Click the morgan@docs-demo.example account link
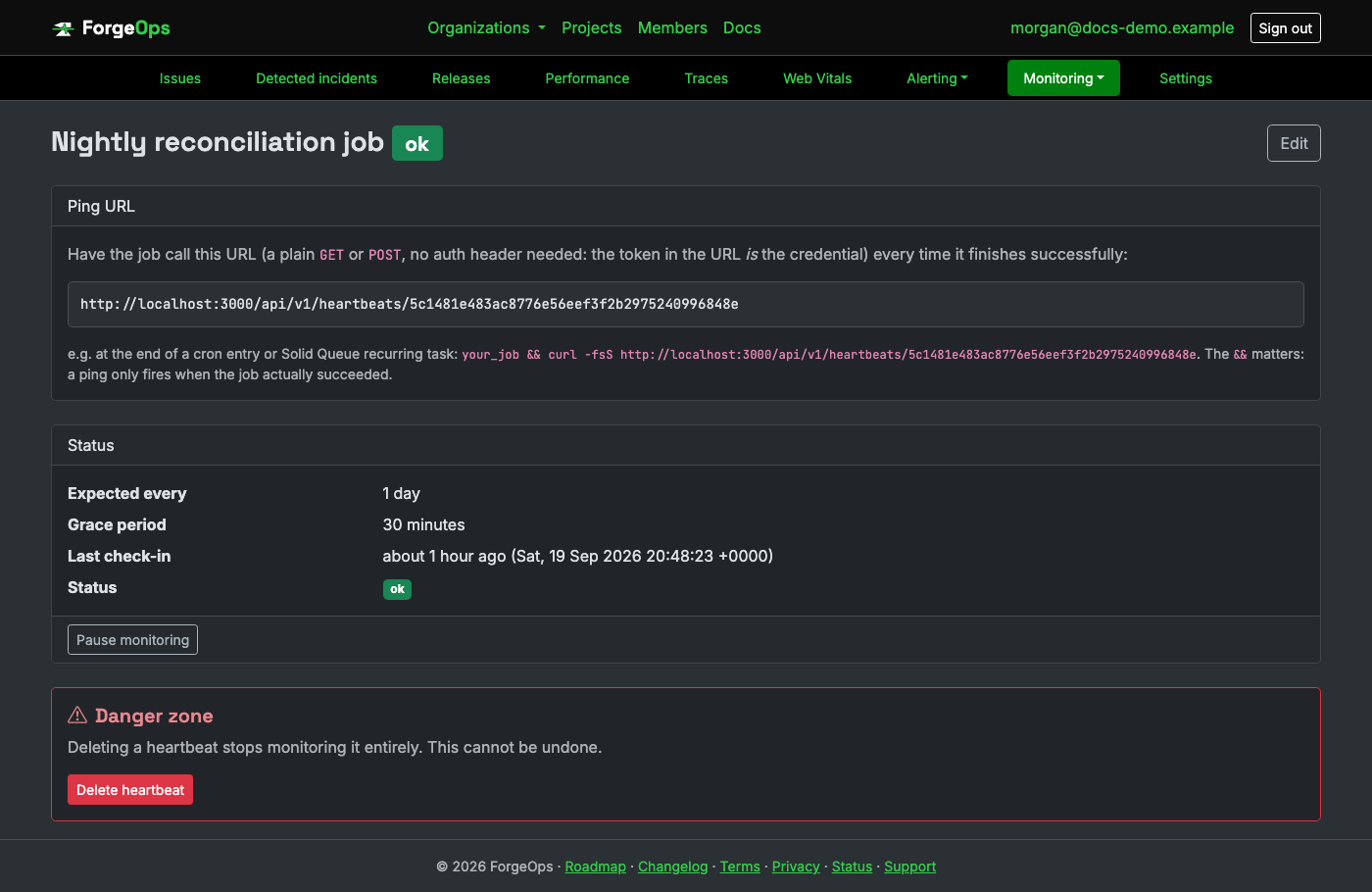The height and width of the screenshot is (892, 1372). pyautogui.click(x=1122, y=27)
